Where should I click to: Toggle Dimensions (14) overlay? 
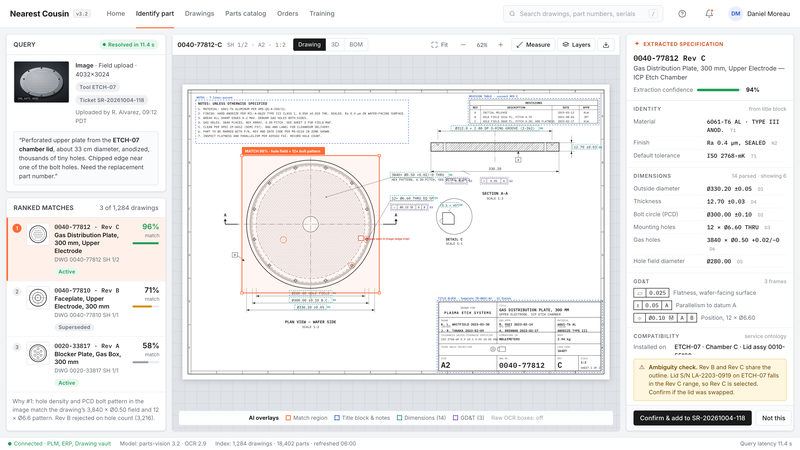(x=421, y=418)
